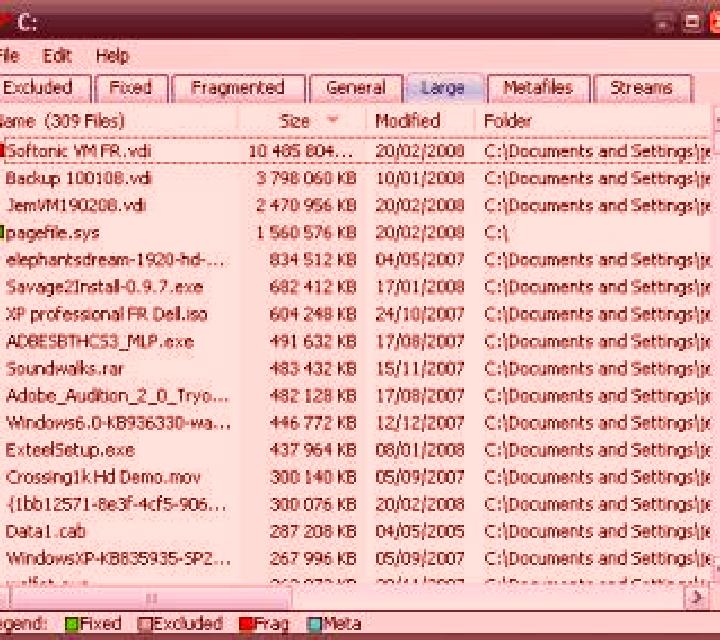Click the red fragmented marker beside Softonic VM FR.vdi
This screenshot has height=640, width=720.
tap(2, 151)
